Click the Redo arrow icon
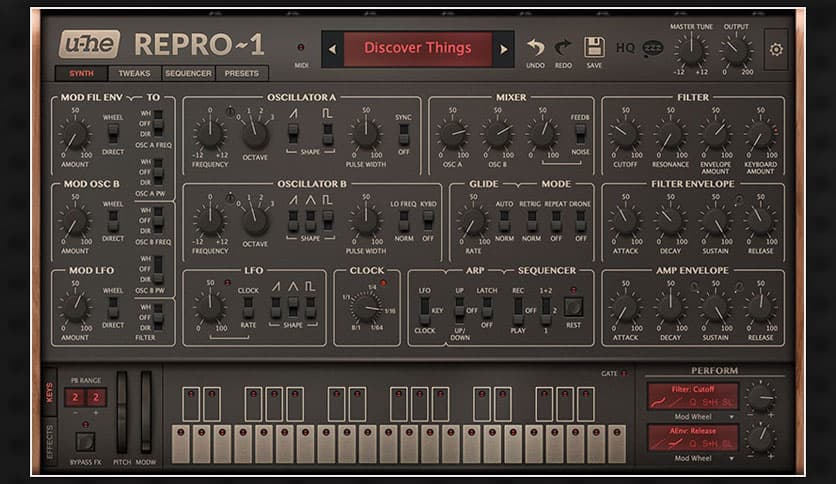The height and width of the screenshot is (484, 836). [563, 46]
